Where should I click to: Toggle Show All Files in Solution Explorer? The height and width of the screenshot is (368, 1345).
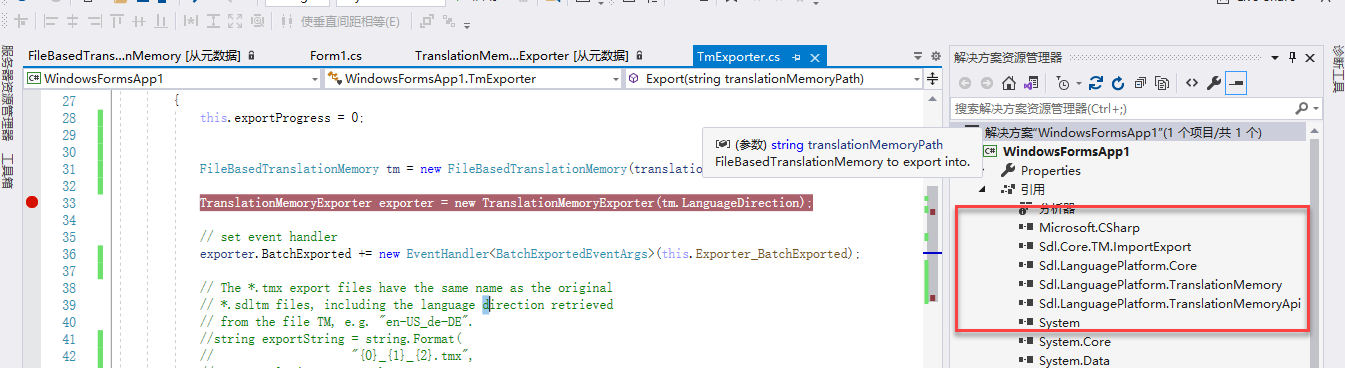(1162, 84)
